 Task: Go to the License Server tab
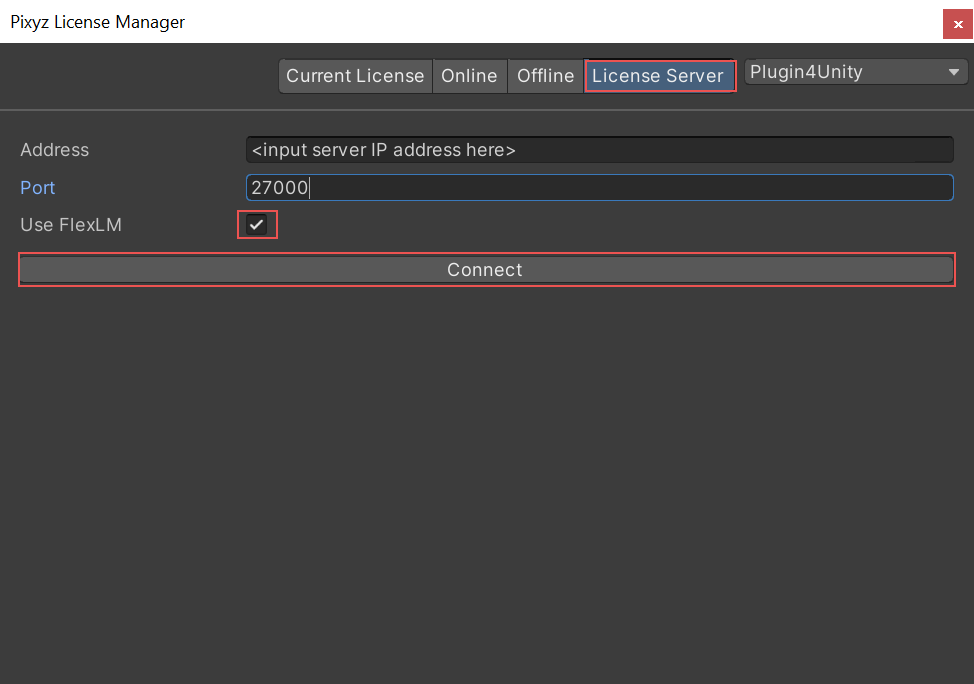pos(660,76)
